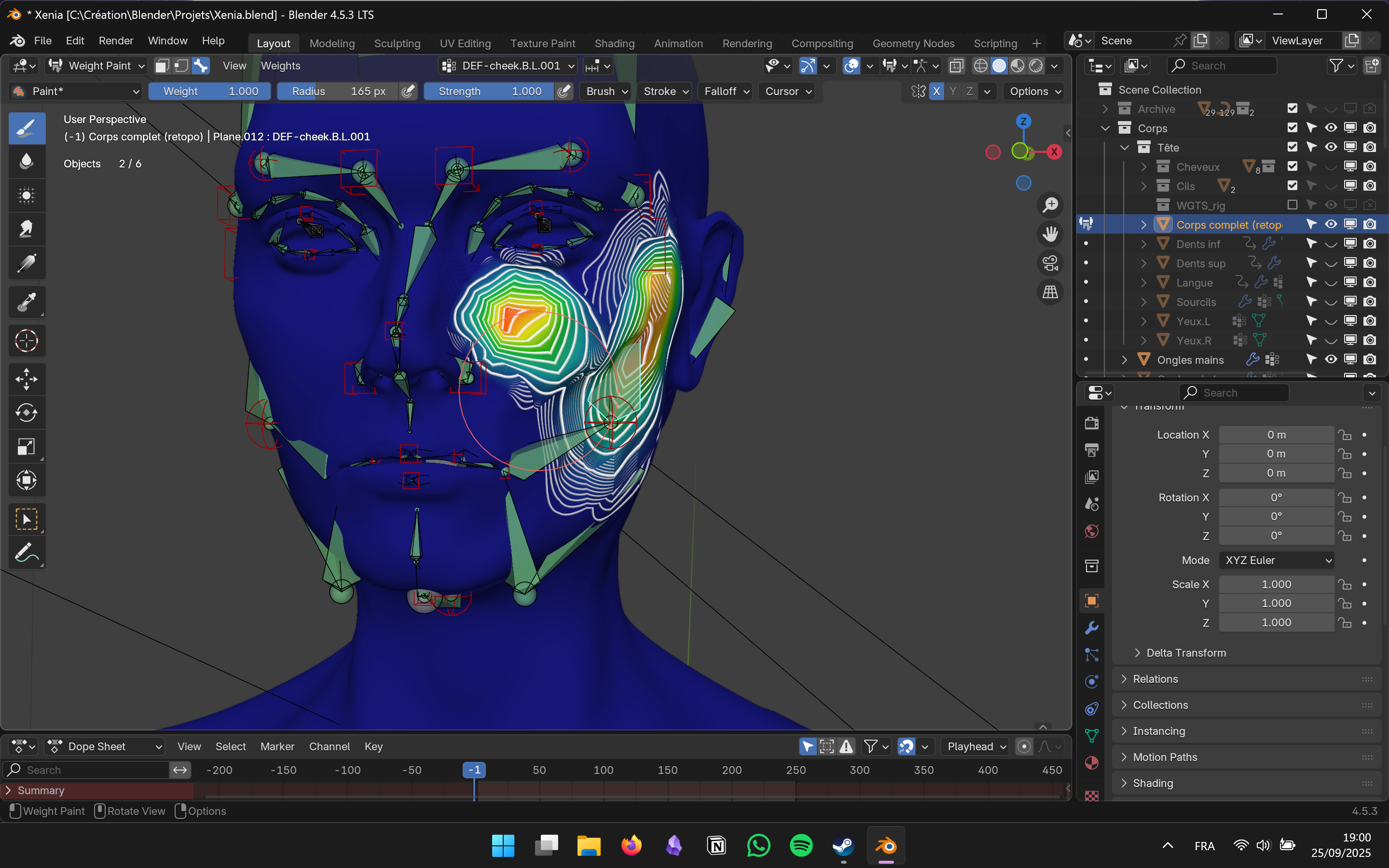The image size is (1389, 868).
Task: Adjust the Weight slider
Action: (x=209, y=91)
